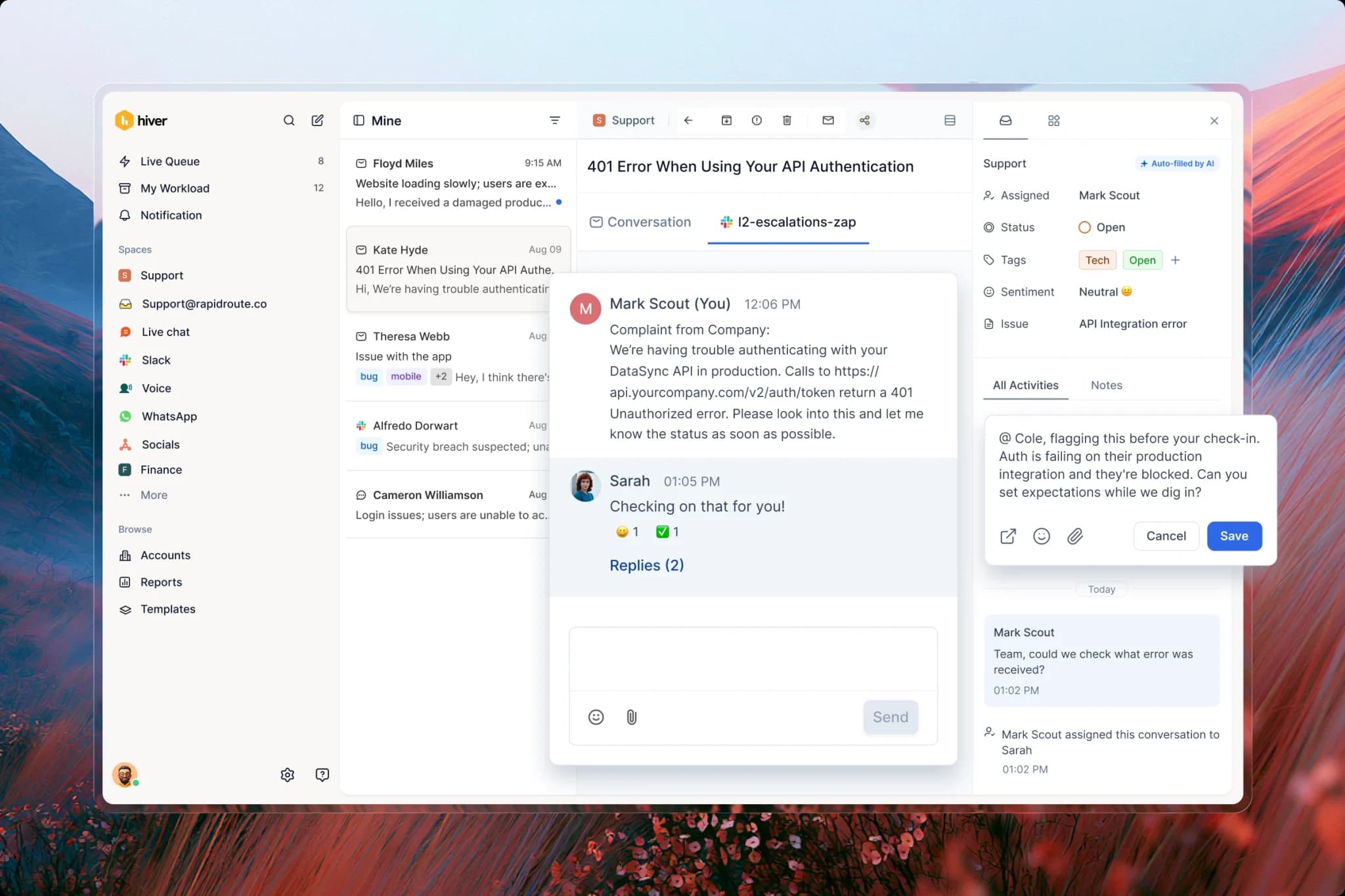Click the Send button
The width and height of the screenshot is (1345, 896).
point(891,717)
